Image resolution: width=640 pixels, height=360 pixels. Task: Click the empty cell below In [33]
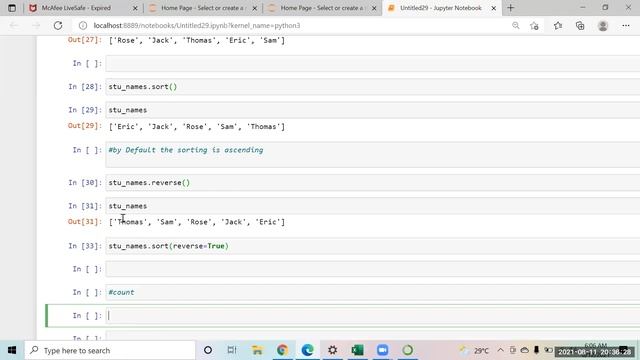(373, 269)
